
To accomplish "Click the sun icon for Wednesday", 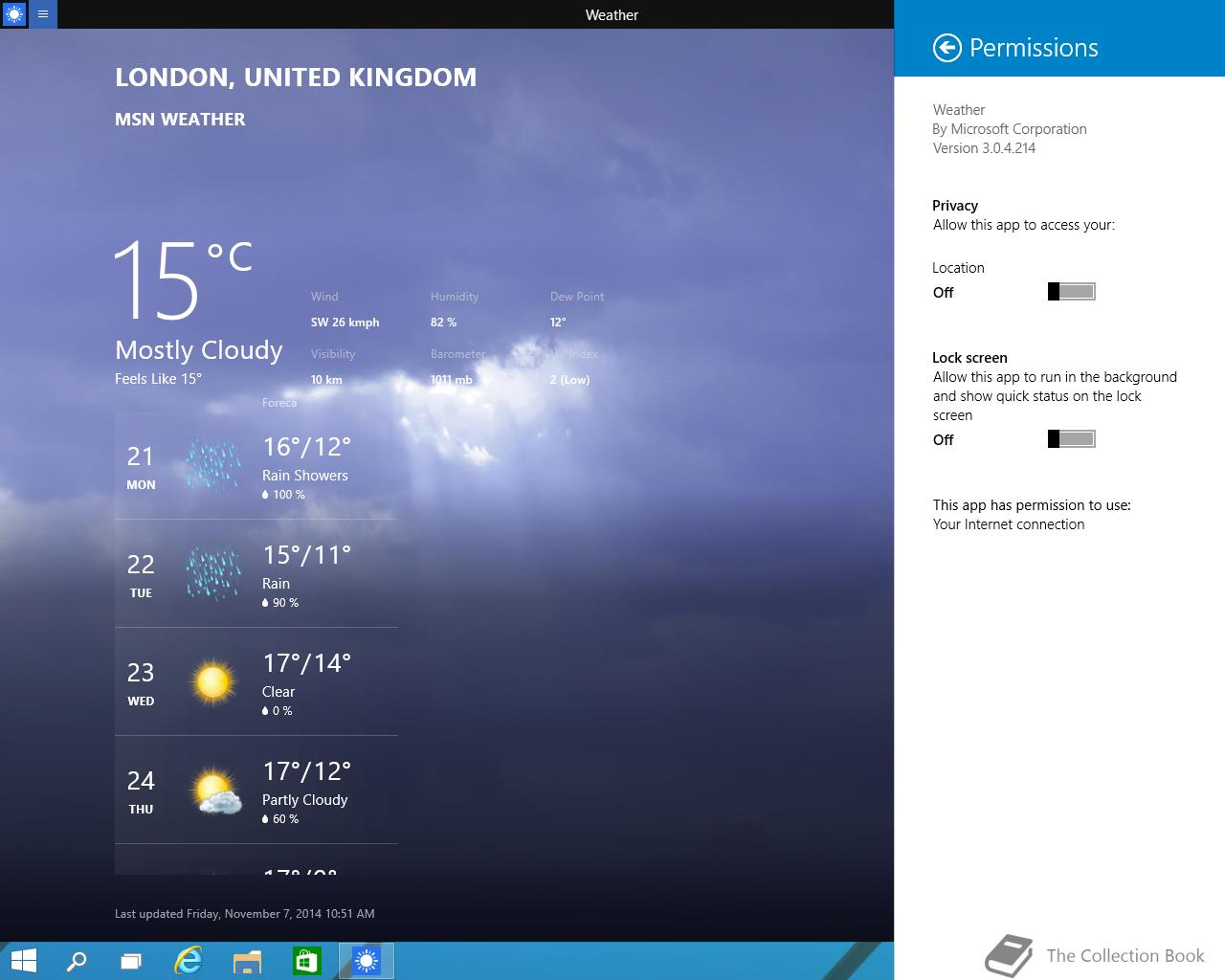I will (212, 681).
